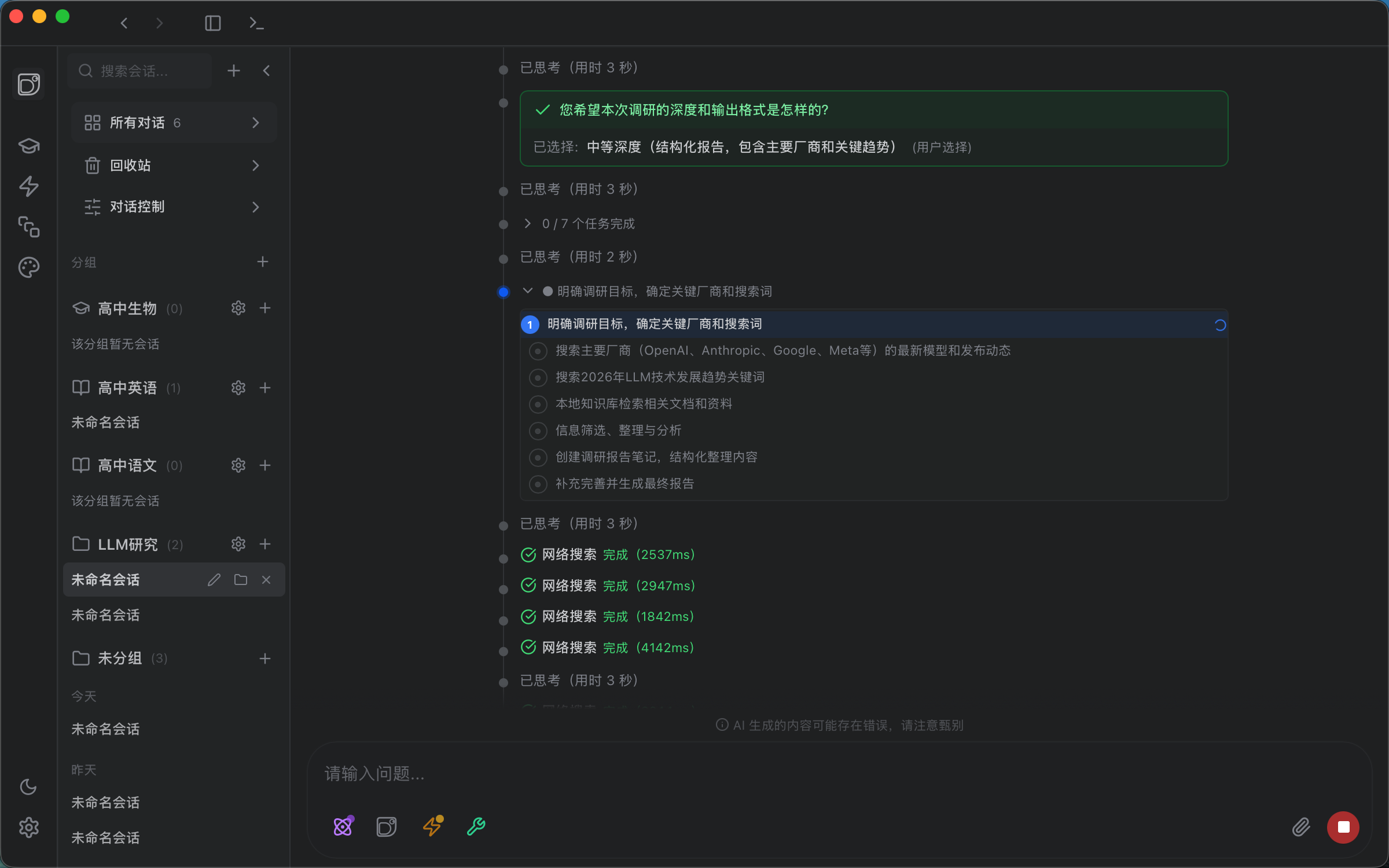Image resolution: width=1389 pixels, height=868 pixels.
Task: Attach a file using the paperclip icon
Action: [1301, 827]
